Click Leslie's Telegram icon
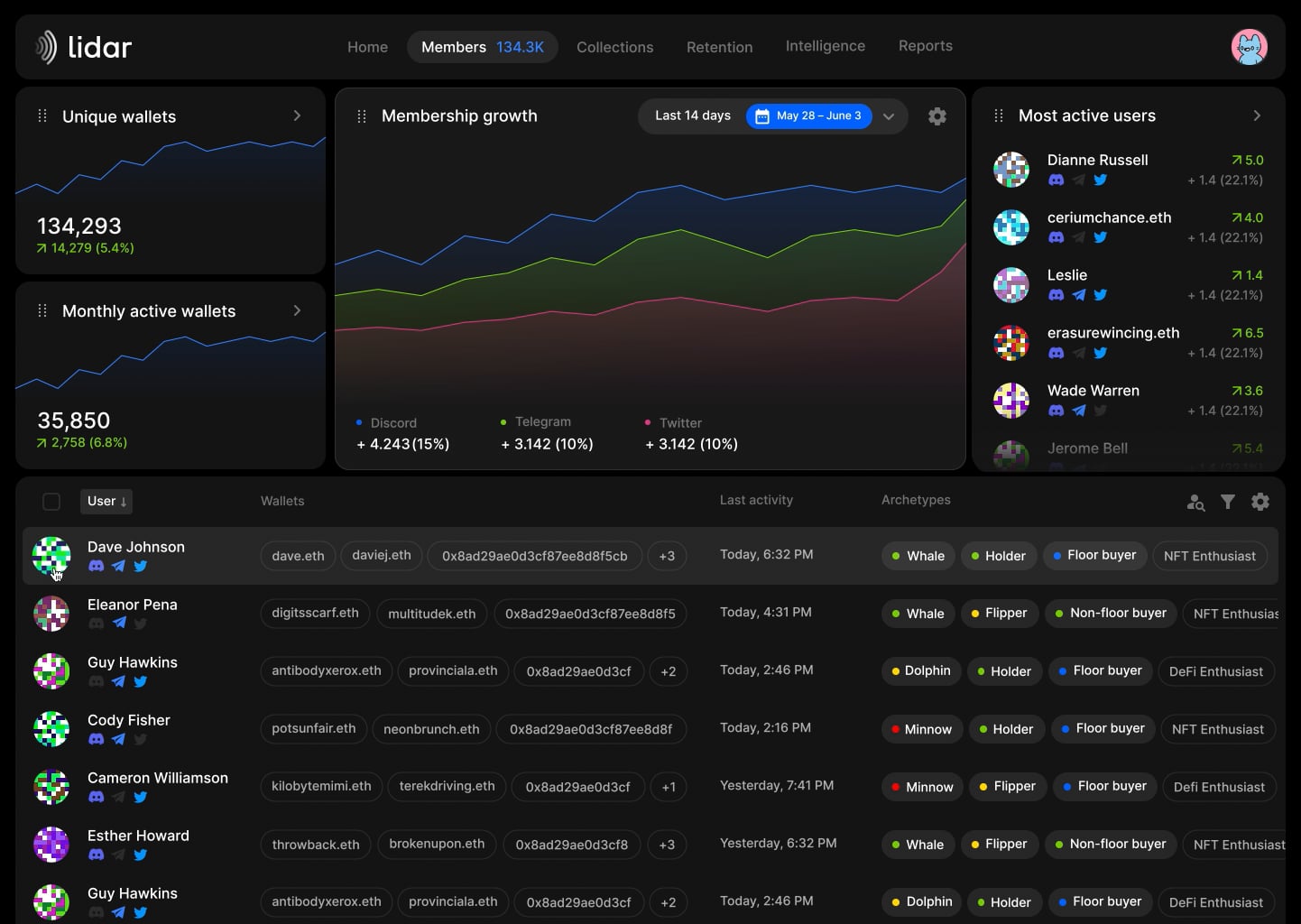 coord(1078,295)
